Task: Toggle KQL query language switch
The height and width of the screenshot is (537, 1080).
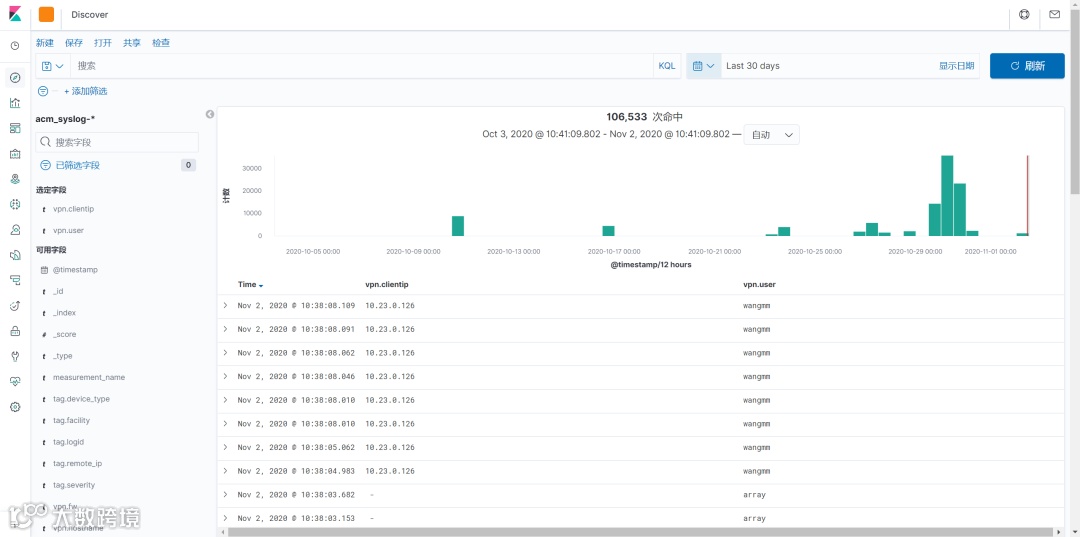Action: tap(667, 66)
